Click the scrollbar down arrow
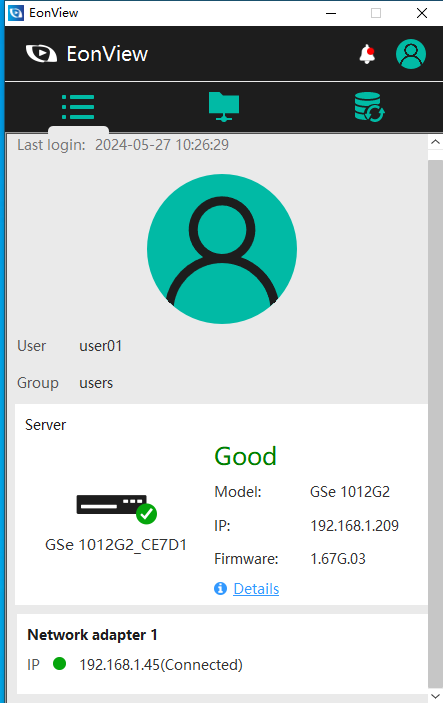This screenshot has width=443, height=703. [435, 696]
